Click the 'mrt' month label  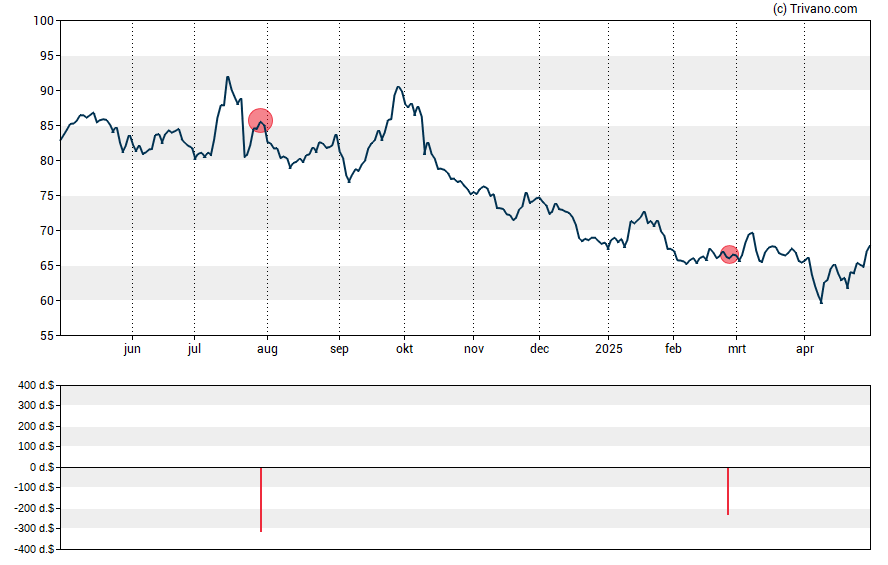click(x=737, y=349)
